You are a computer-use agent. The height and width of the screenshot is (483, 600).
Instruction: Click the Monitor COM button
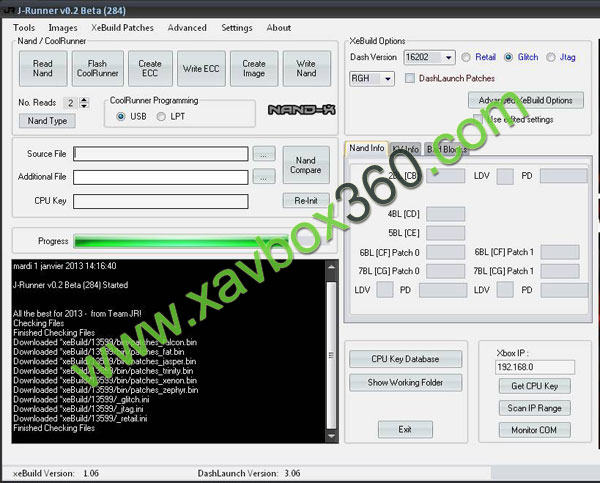(x=535, y=430)
